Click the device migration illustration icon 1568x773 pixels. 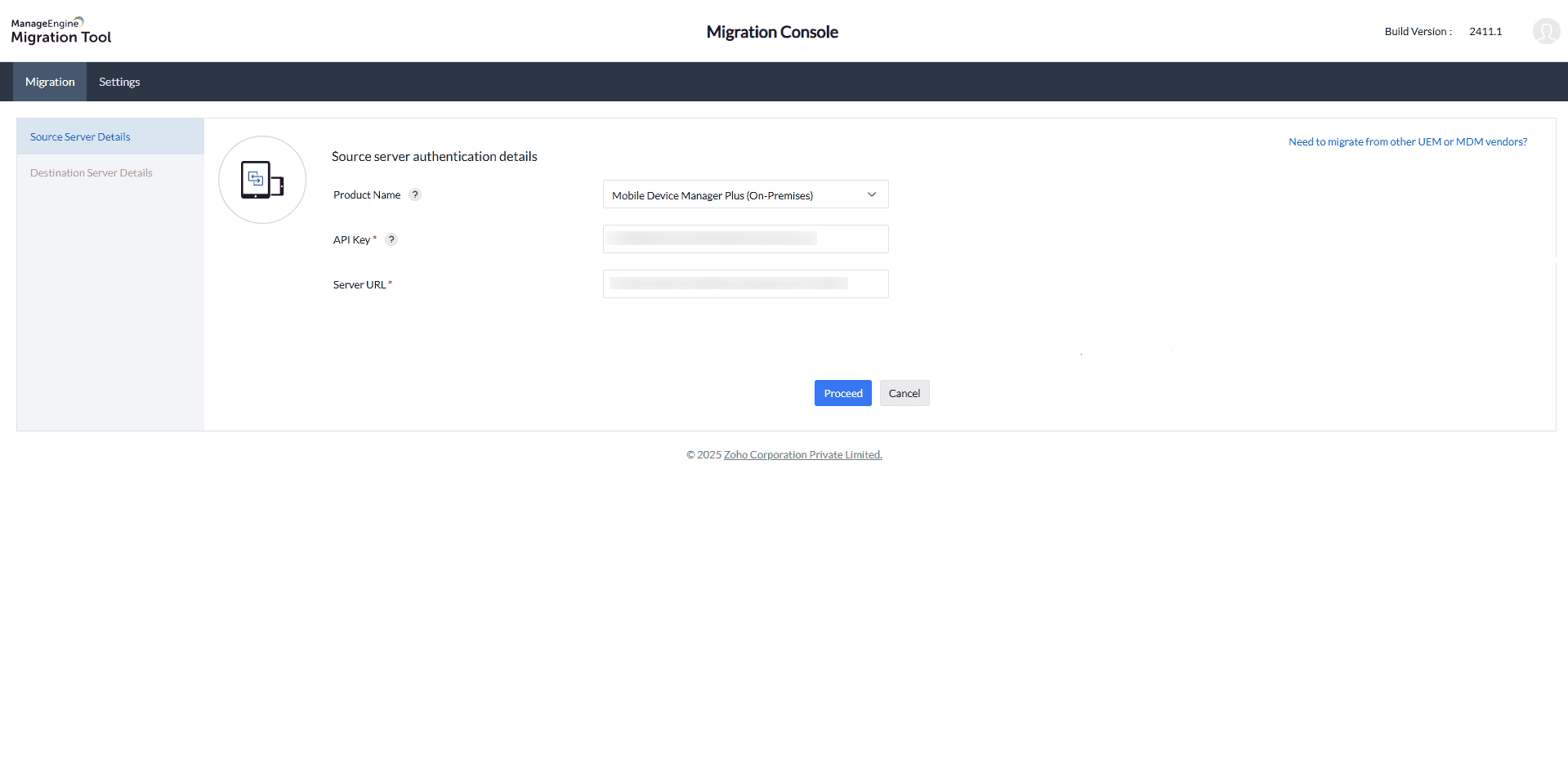[x=262, y=180]
